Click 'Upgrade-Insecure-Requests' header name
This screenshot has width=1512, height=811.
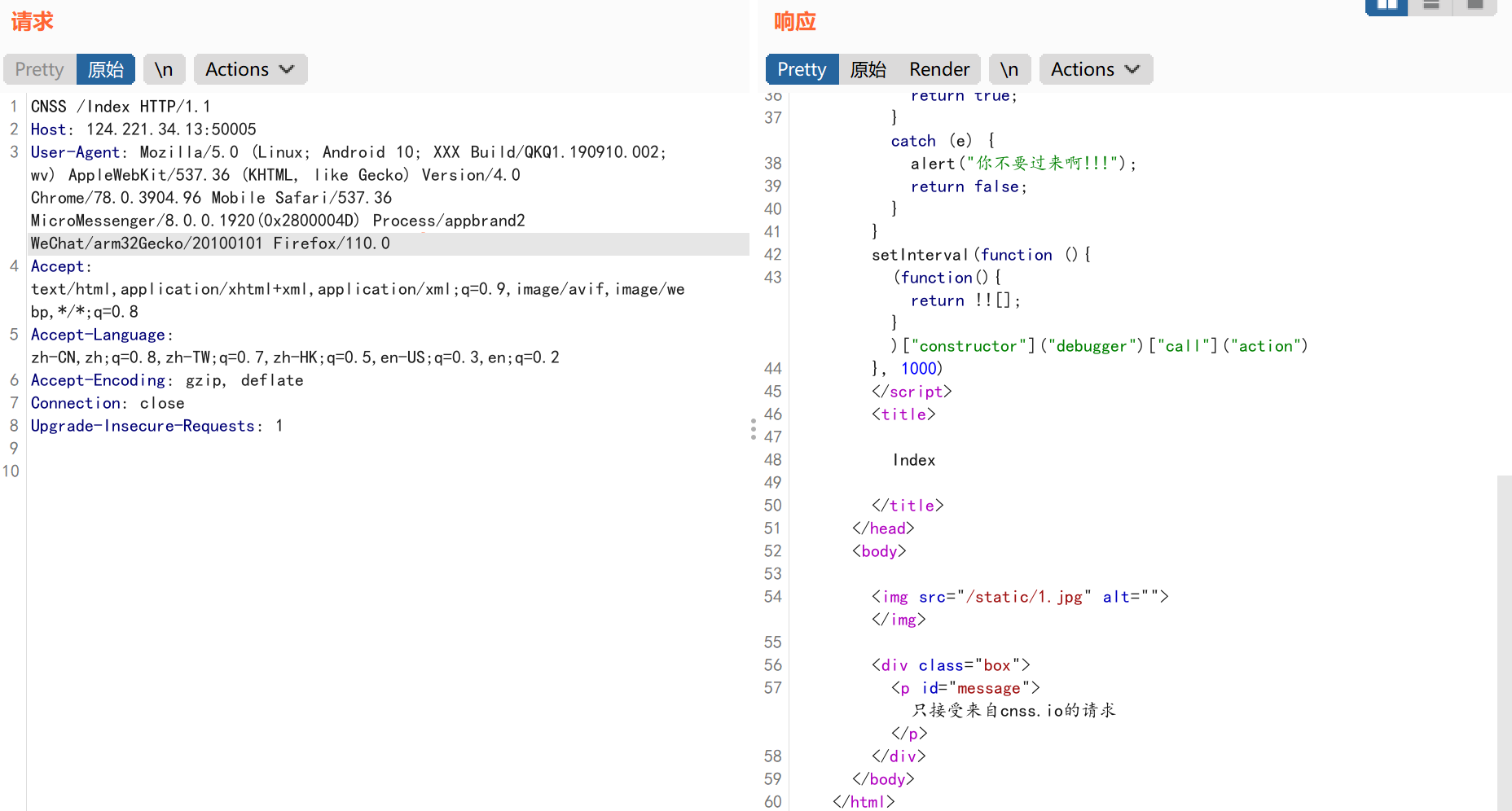click(x=143, y=426)
